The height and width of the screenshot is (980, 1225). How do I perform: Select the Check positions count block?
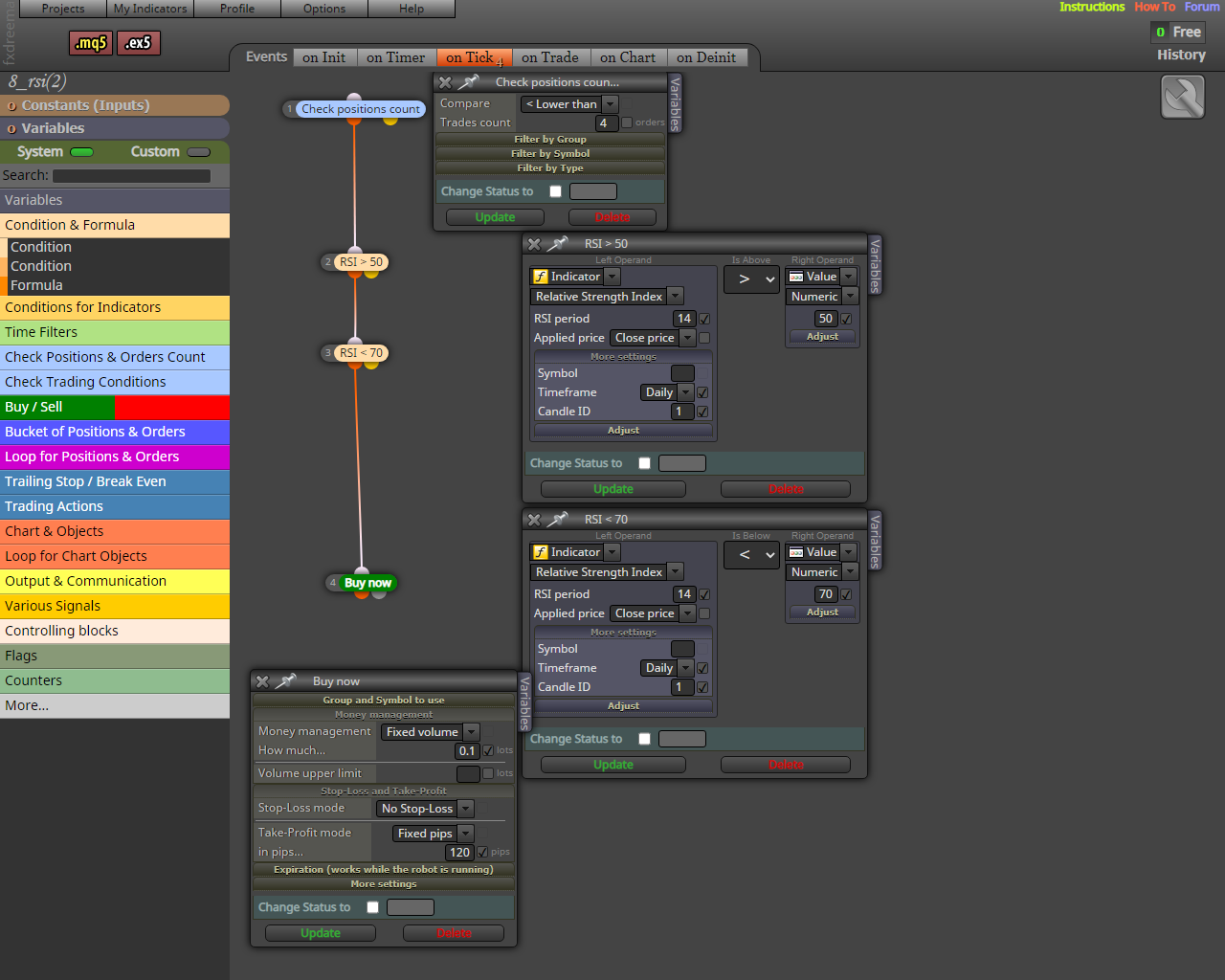[x=360, y=109]
